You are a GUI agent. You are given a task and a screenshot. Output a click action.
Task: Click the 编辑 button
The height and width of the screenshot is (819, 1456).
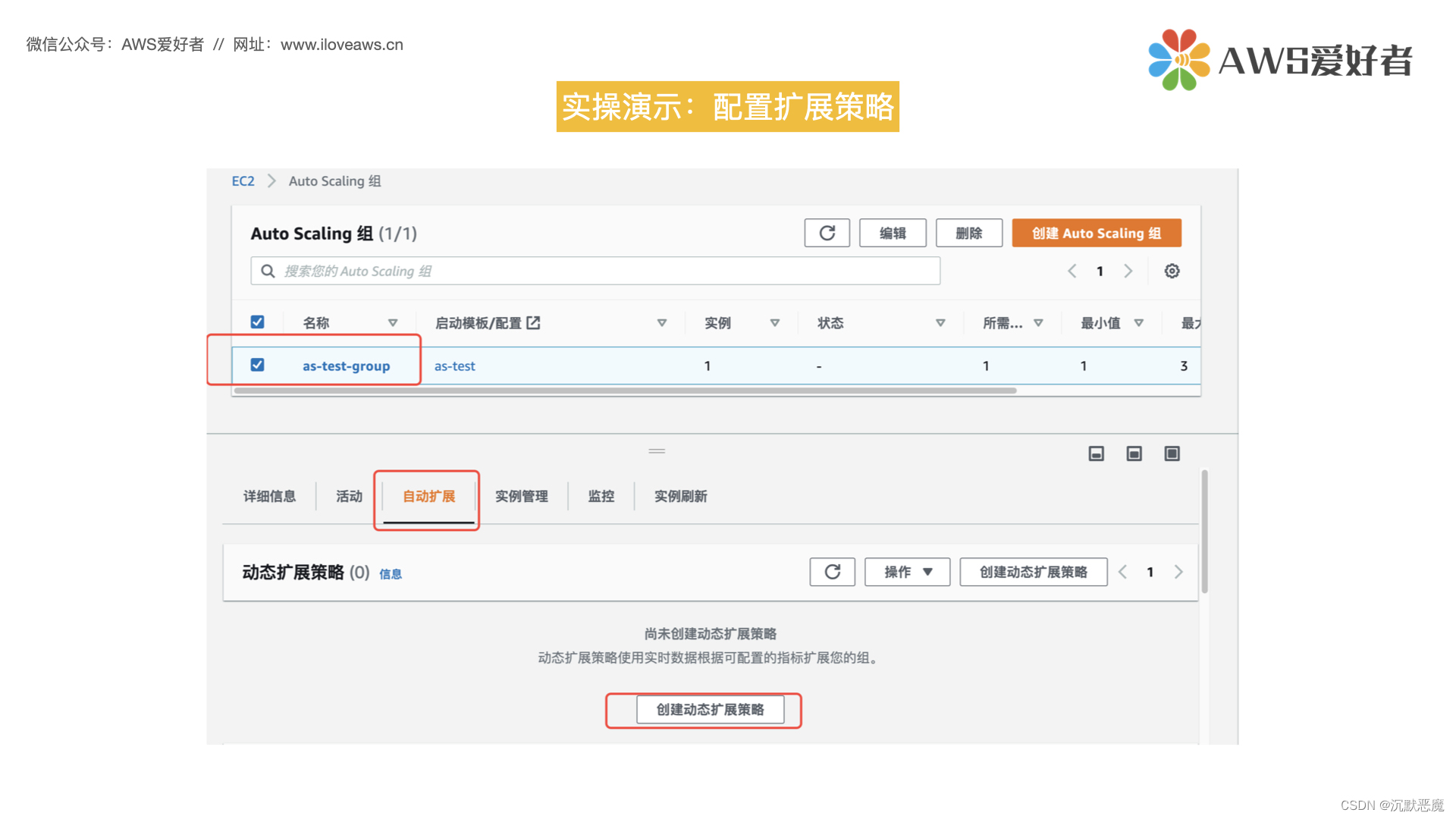(893, 233)
